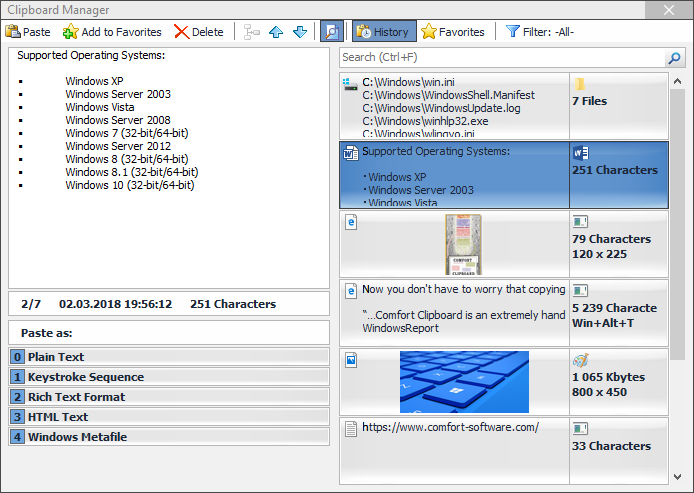Click browser icon of the 120 x 225 entry

[351, 222]
